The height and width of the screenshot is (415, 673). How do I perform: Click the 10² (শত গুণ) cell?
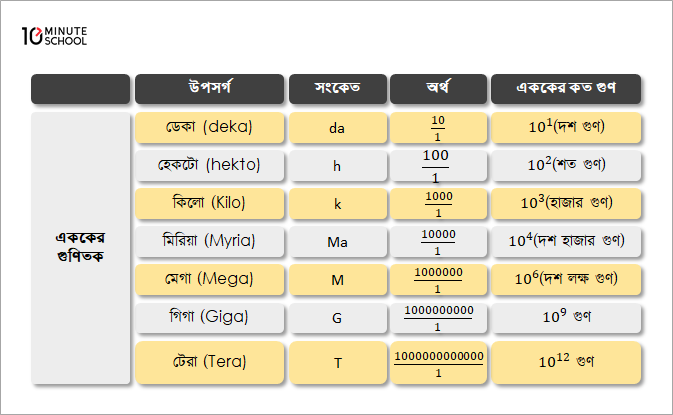coord(565,165)
